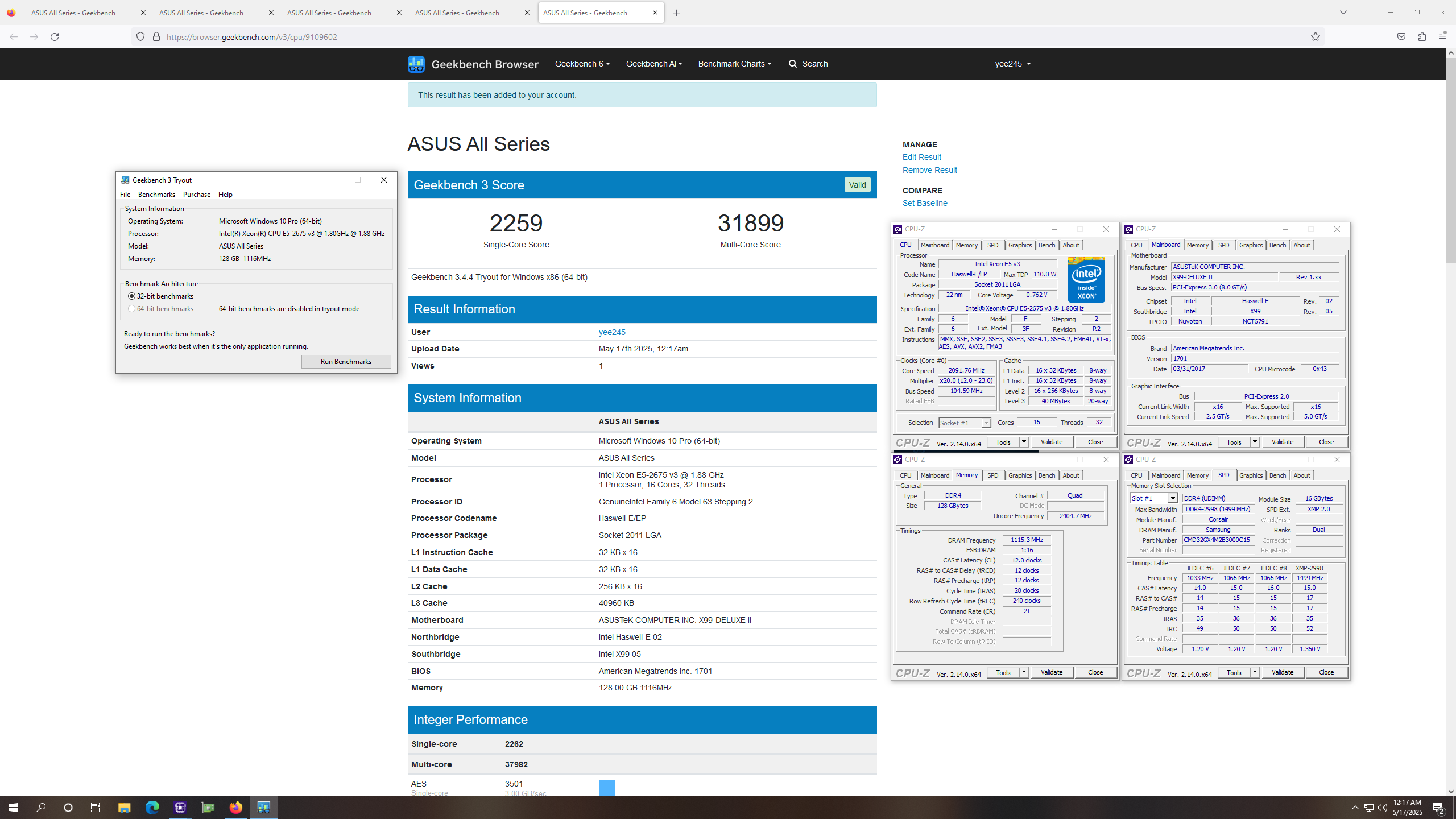List all tabs dropdown in Firefox
1456x819 pixels.
[1343, 13]
